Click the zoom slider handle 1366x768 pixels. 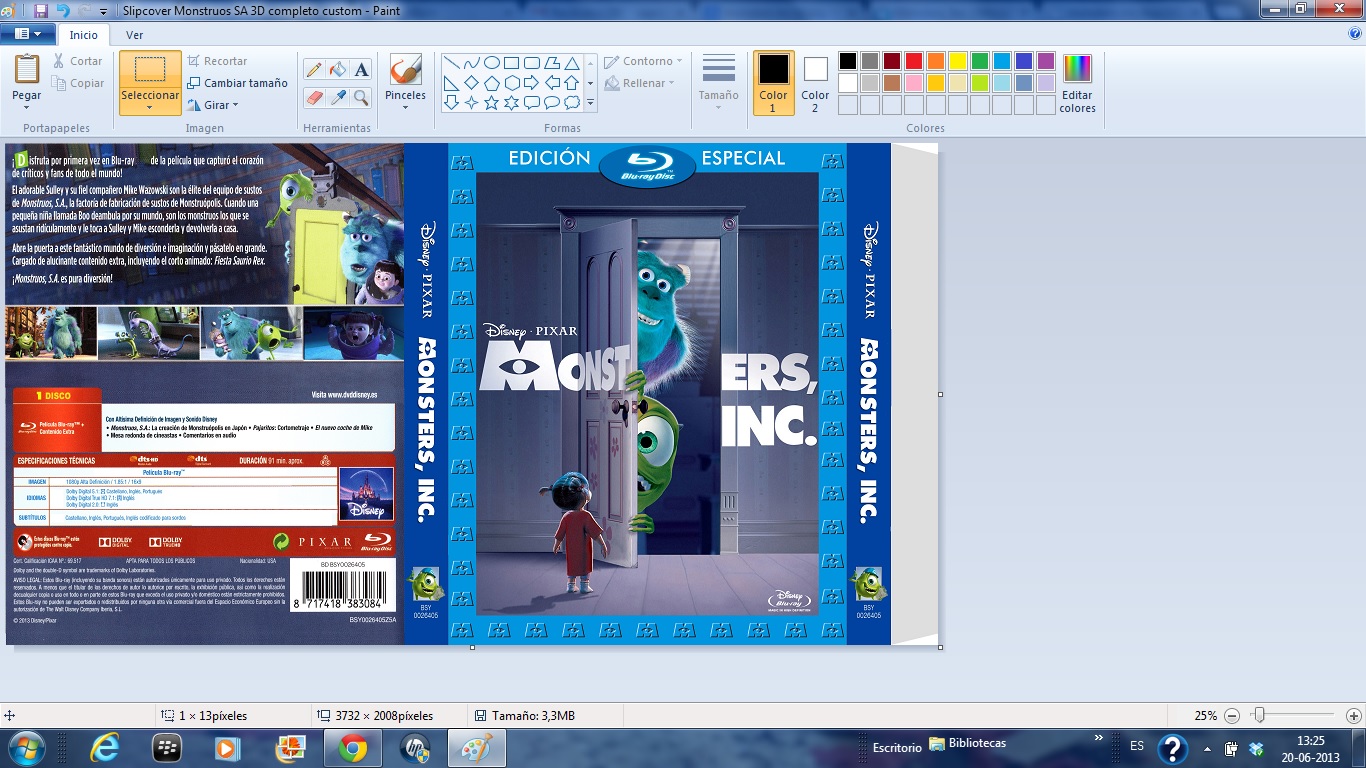[1259, 715]
